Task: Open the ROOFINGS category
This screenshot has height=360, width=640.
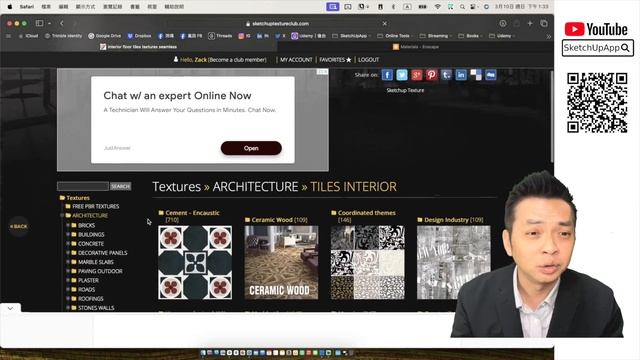Action: [x=91, y=299]
